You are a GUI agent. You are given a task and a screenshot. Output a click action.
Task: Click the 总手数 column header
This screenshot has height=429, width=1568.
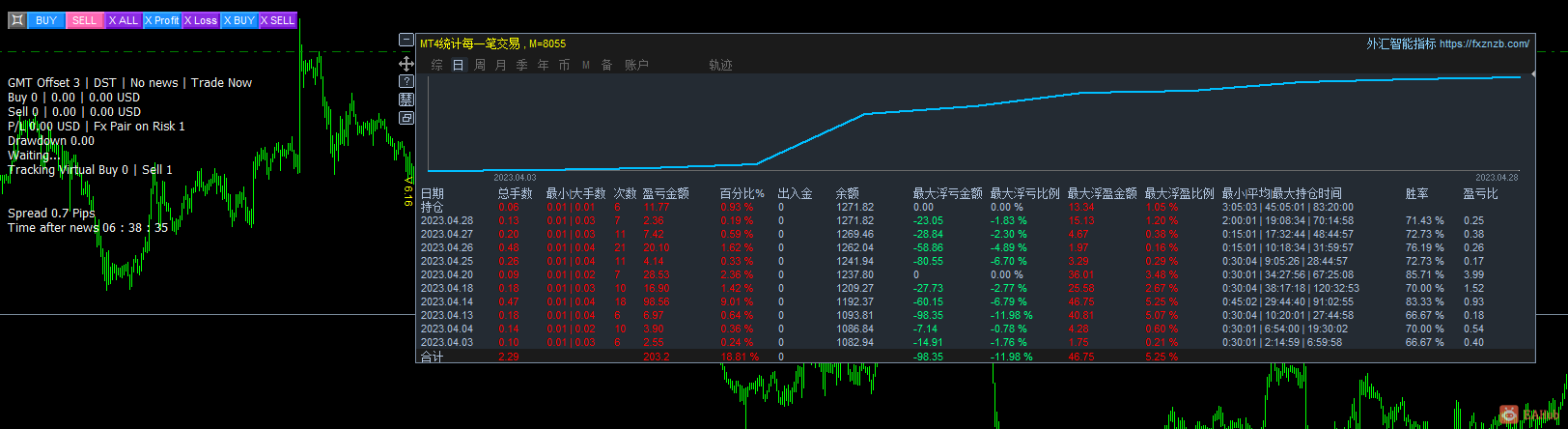516,193
